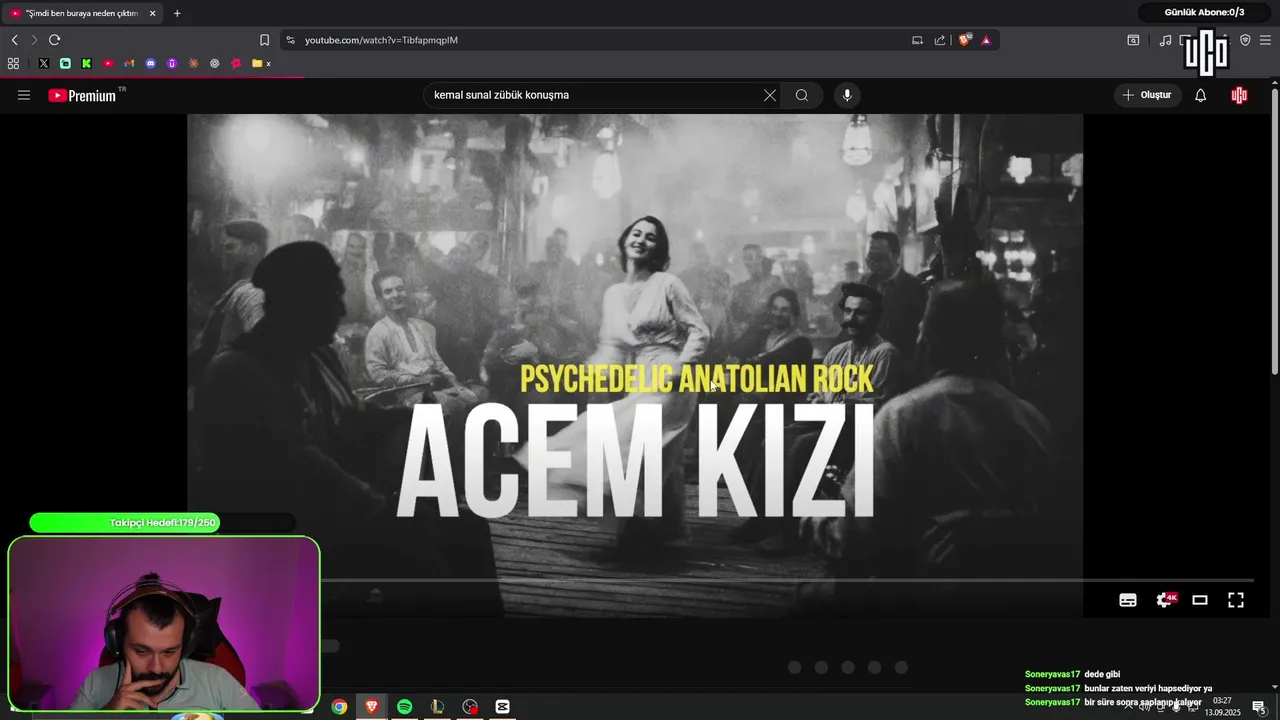Go to YouTube Premium home logo
This screenshot has width=1280, height=720.
(x=84, y=95)
